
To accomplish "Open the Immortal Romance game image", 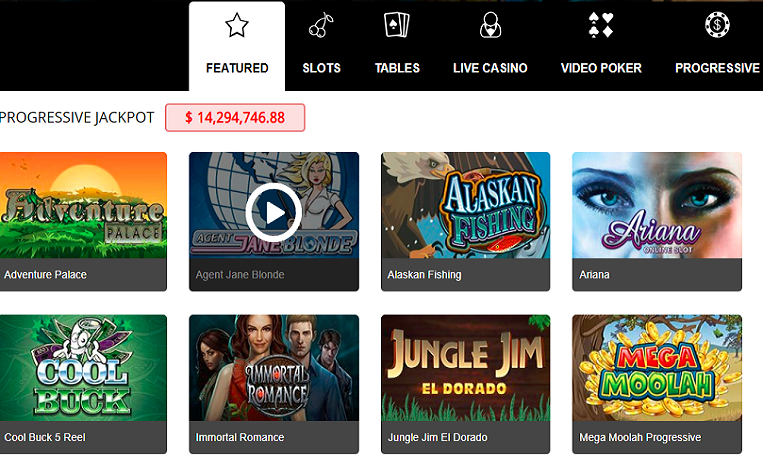I will [x=274, y=368].
